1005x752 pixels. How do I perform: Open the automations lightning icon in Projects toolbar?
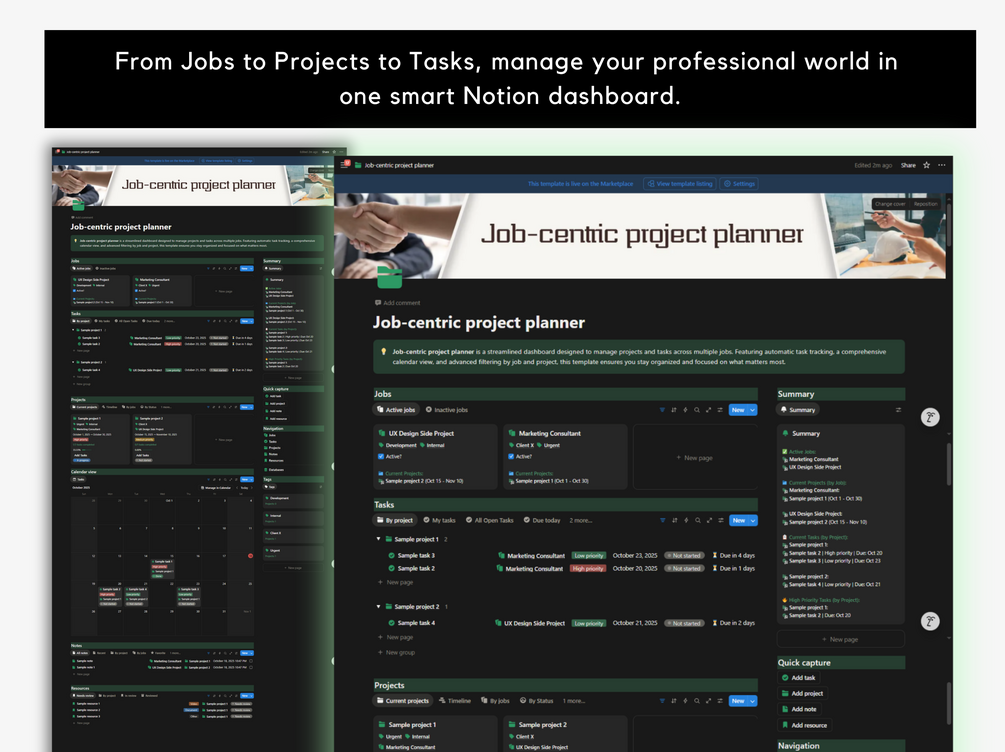[685, 701]
